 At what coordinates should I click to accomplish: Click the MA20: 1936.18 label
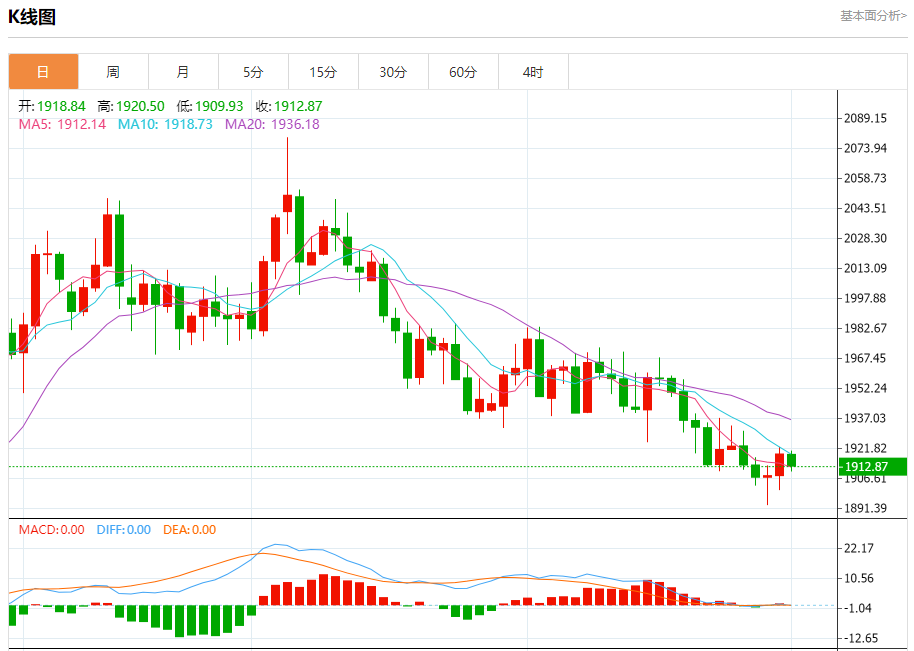point(272,124)
